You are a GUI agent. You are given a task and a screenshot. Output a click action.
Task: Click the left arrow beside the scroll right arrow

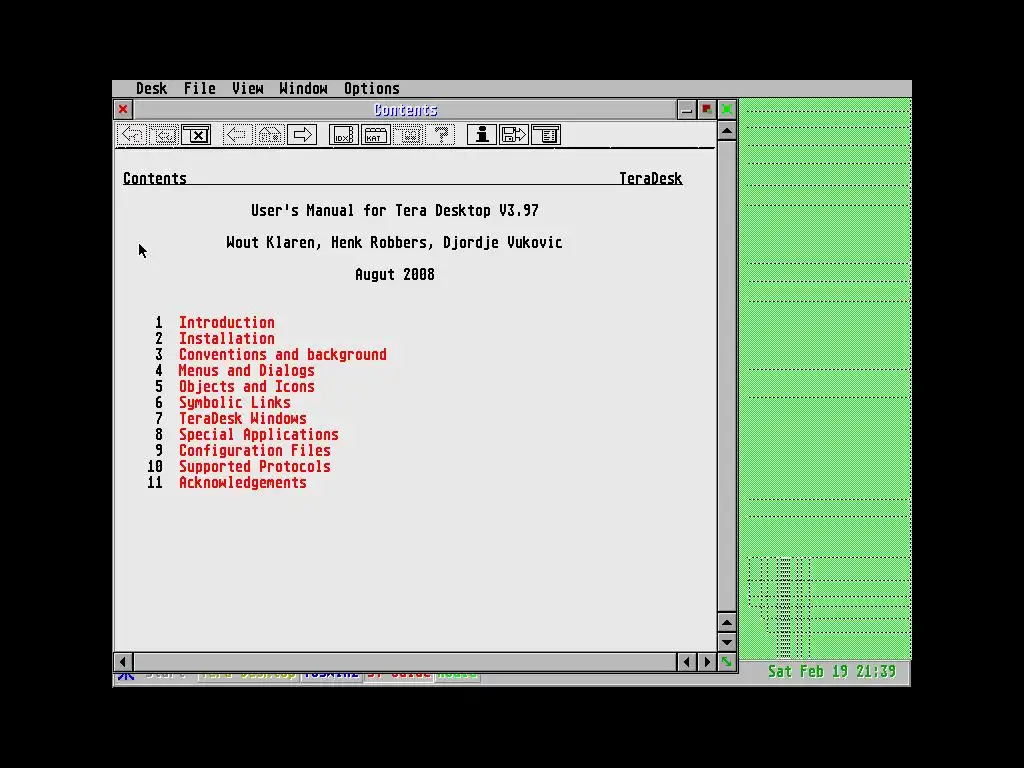click(686, 662)
